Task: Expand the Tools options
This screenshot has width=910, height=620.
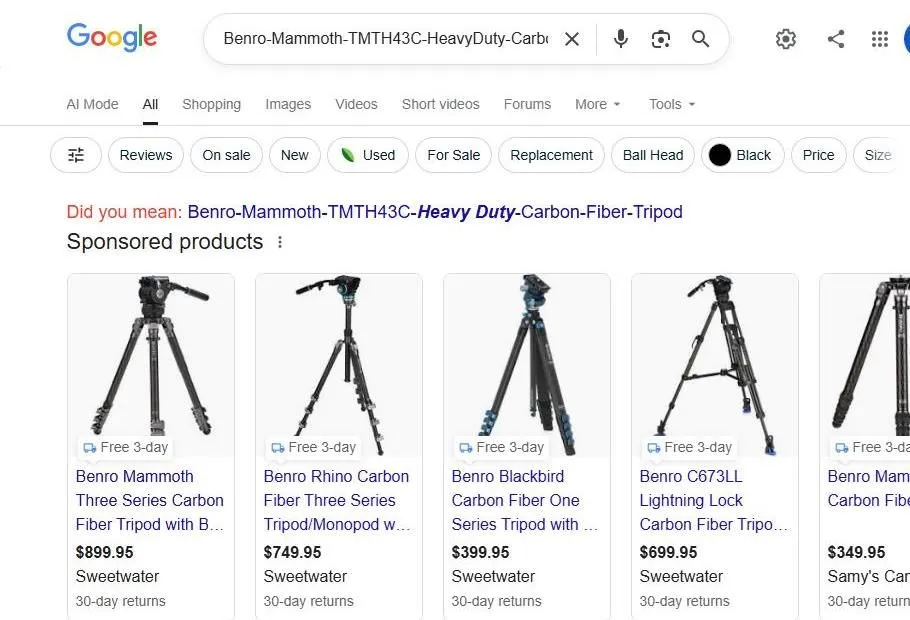Action: pos(671,104)
